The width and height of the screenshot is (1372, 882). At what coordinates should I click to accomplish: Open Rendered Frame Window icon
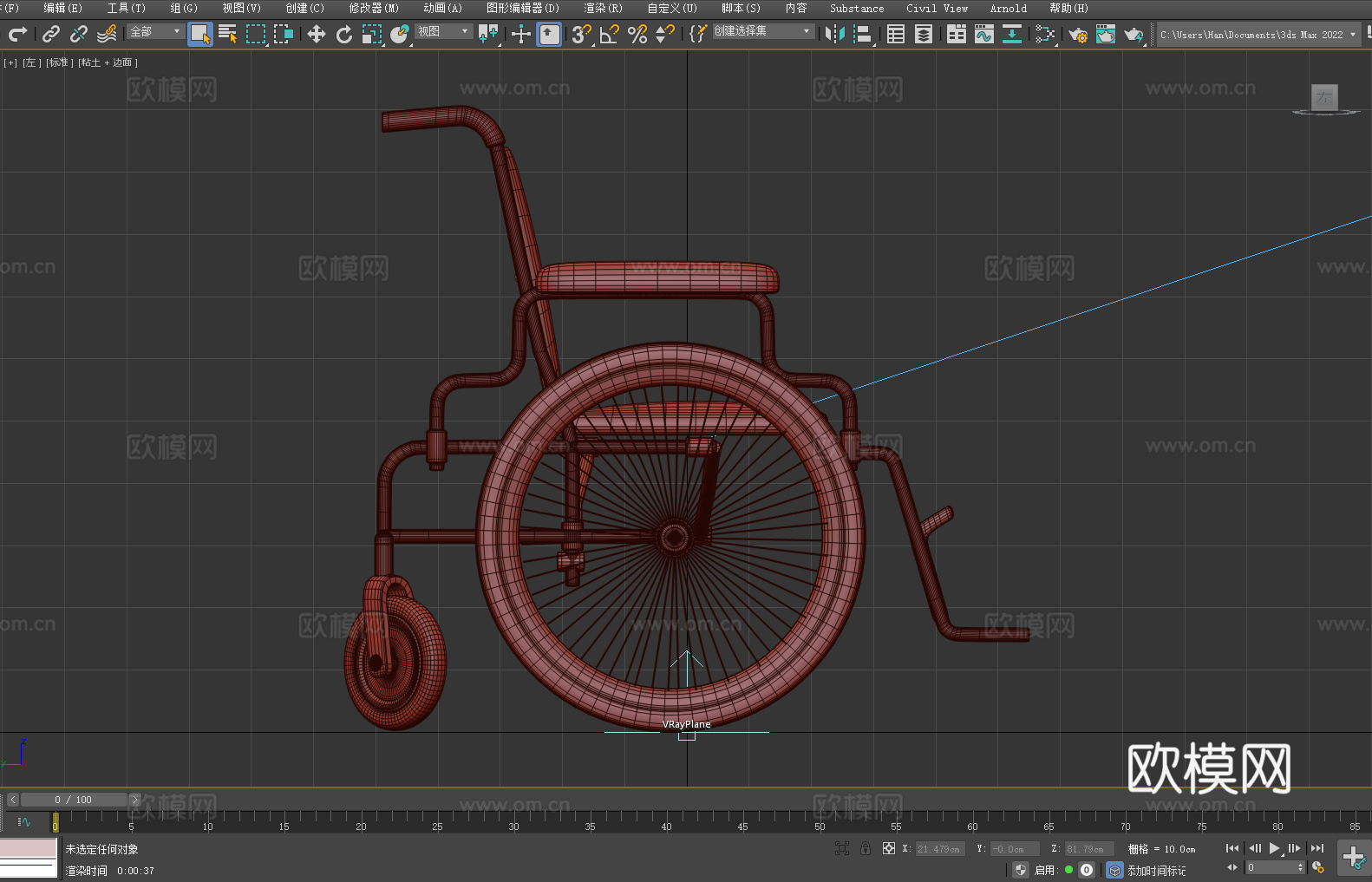point(1106,34)
